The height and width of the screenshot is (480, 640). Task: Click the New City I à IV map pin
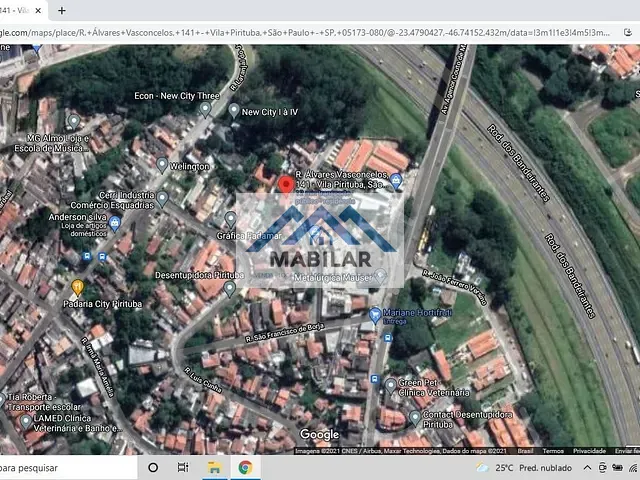coord(233,110)
